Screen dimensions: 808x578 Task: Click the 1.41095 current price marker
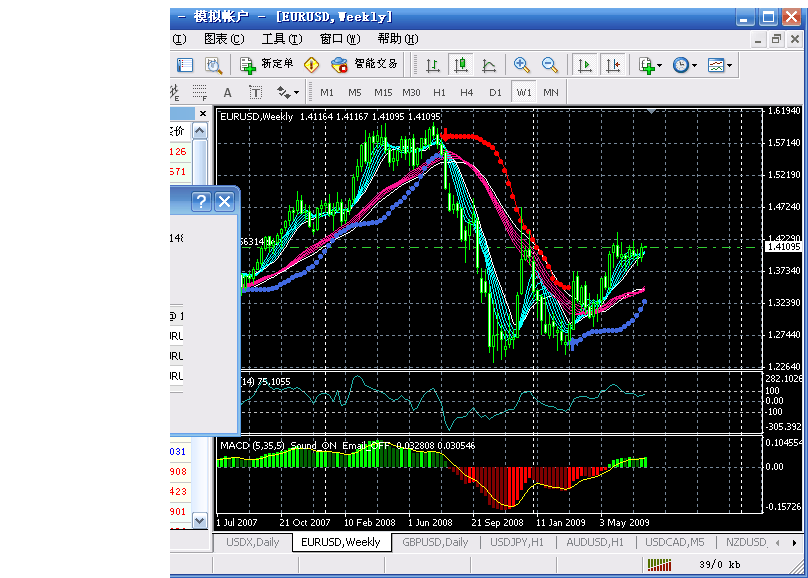pyautogui.click(x=783, y=246)
